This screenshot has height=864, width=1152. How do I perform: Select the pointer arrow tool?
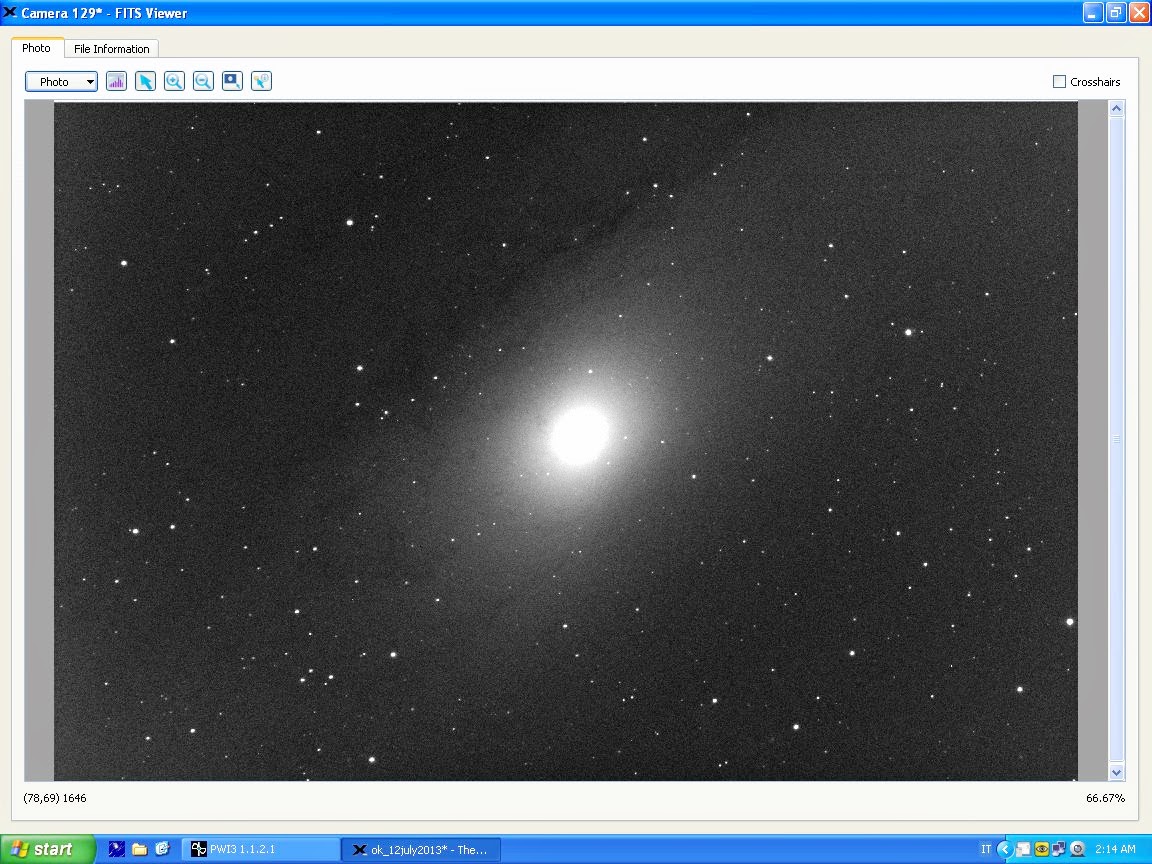pyautogui.click(x=145, y=82)
